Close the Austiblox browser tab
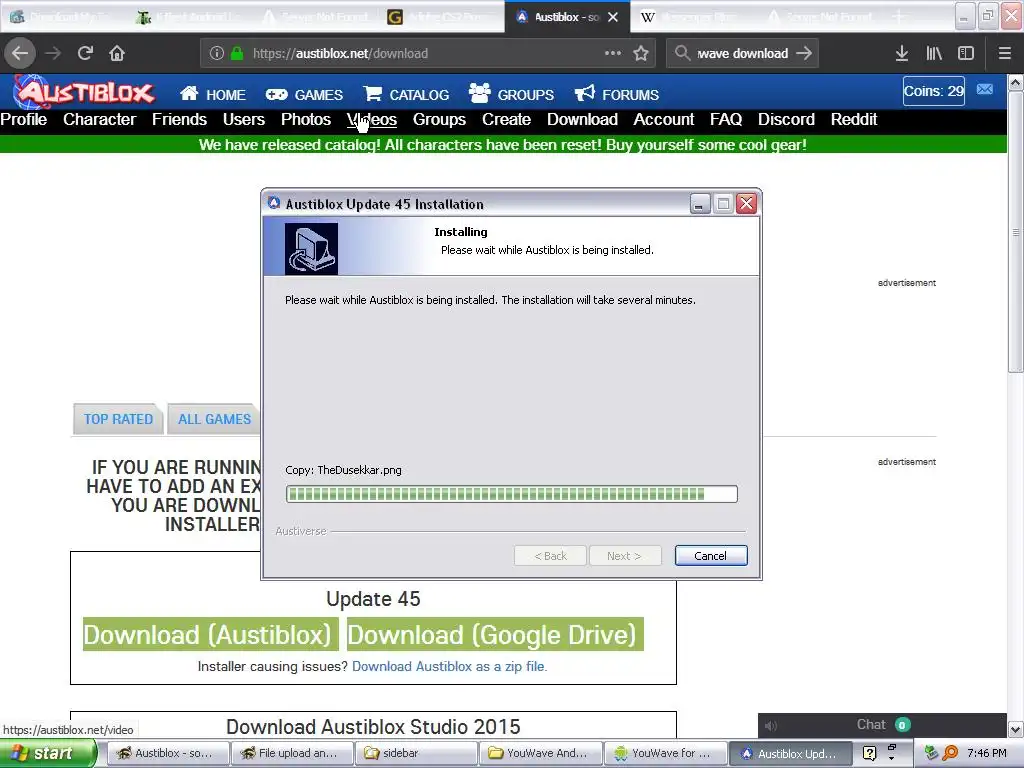Image resolution: width=1024 pixels, height=768 pixels. coord(613,17)
